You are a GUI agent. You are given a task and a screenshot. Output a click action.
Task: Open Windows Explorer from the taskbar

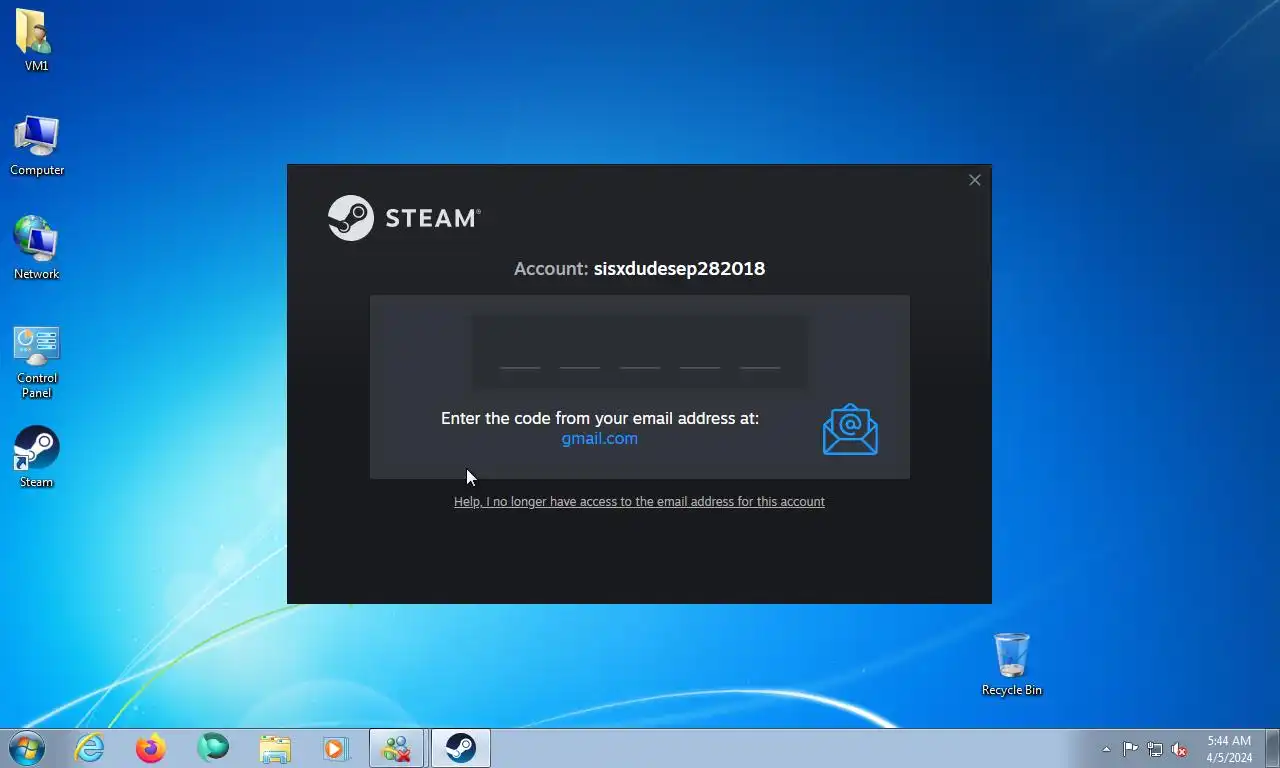tap(275, 748)
